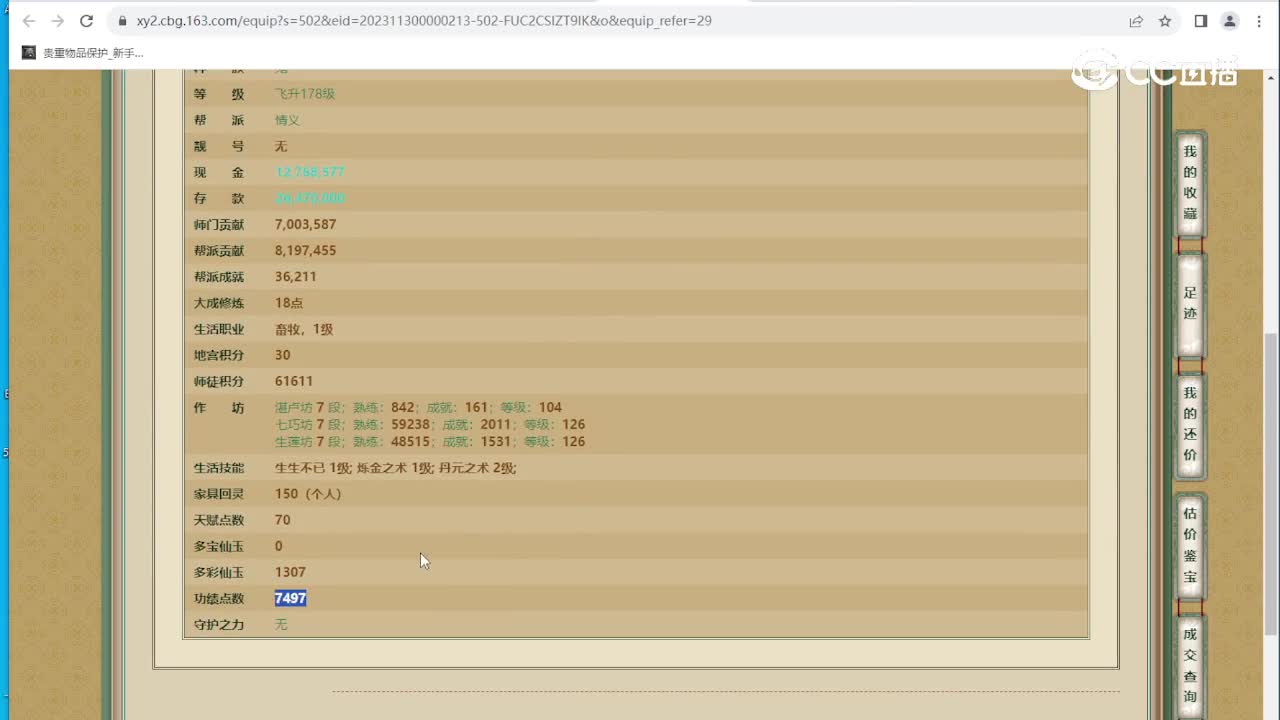
Task: View site security lock info
Action: click(122, 21)
